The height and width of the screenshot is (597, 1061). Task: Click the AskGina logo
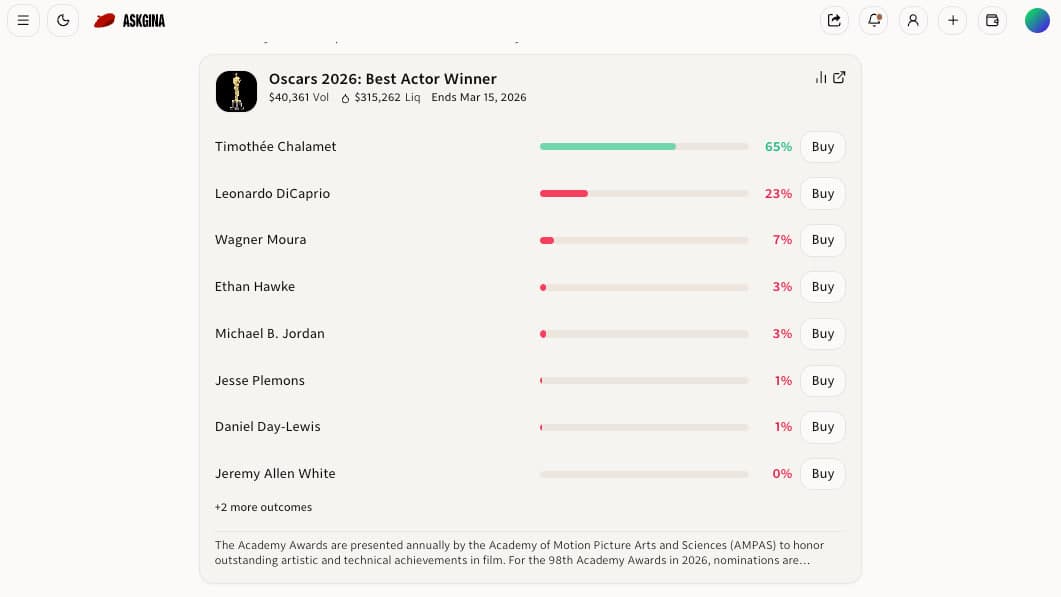[130, 20]
